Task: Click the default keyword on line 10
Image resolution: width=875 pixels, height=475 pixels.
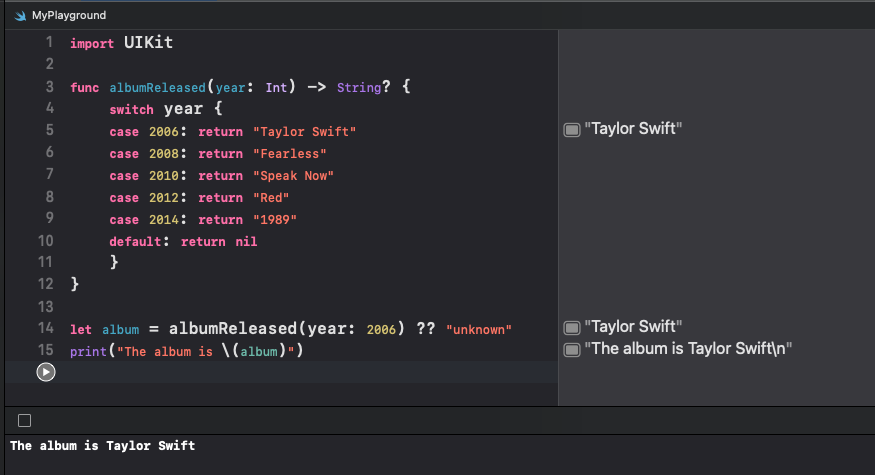Action: (135, 242)
